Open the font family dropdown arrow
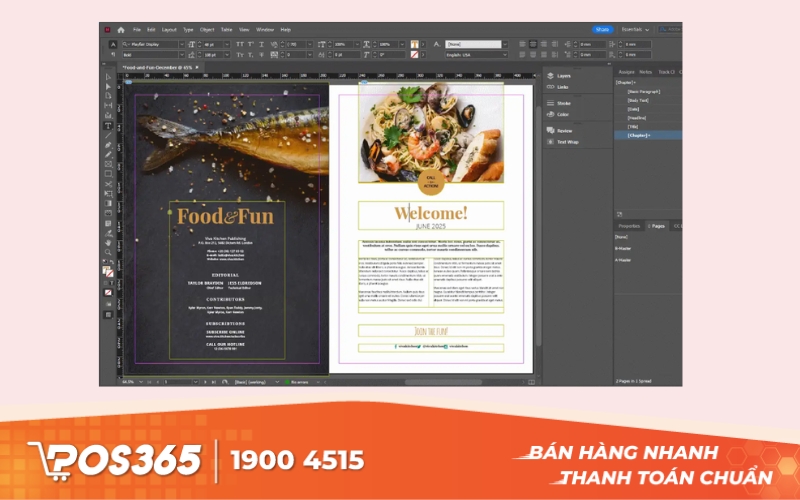The width and height of the screenshot is (800, 500). point(182,44)
